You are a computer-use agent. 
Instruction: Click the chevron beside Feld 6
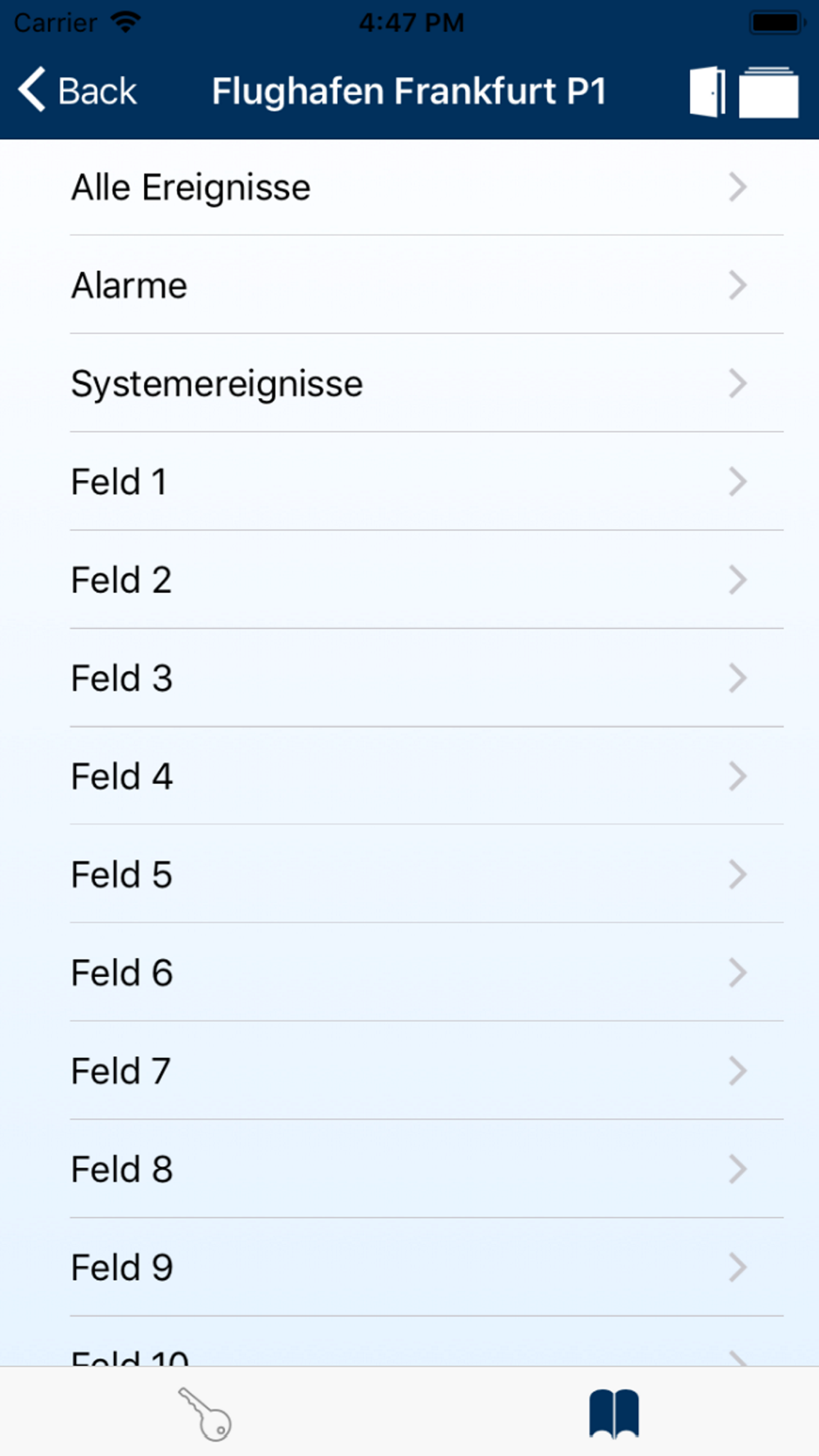click(737, 973)
